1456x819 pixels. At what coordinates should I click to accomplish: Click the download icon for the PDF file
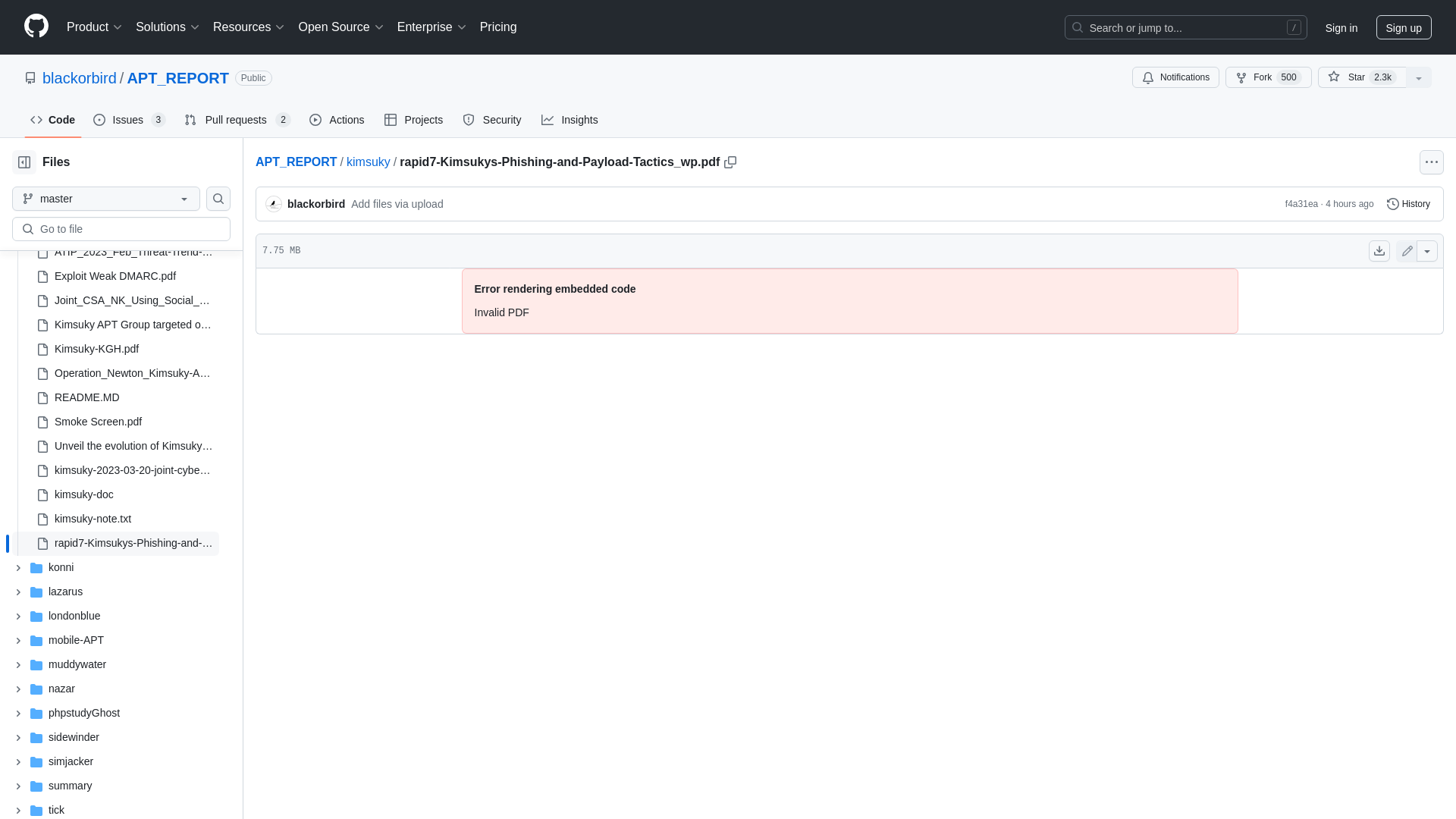(1379, 251)
